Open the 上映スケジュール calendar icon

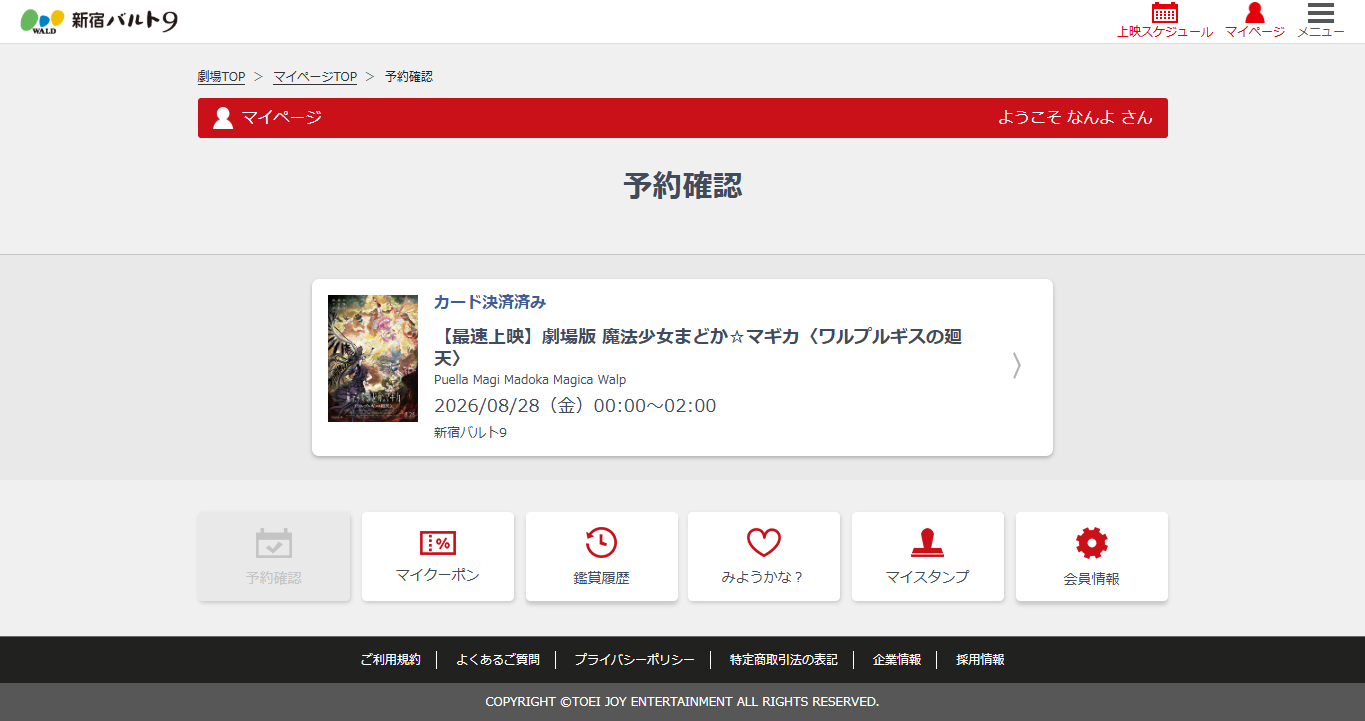click(x=1165, y=13)
